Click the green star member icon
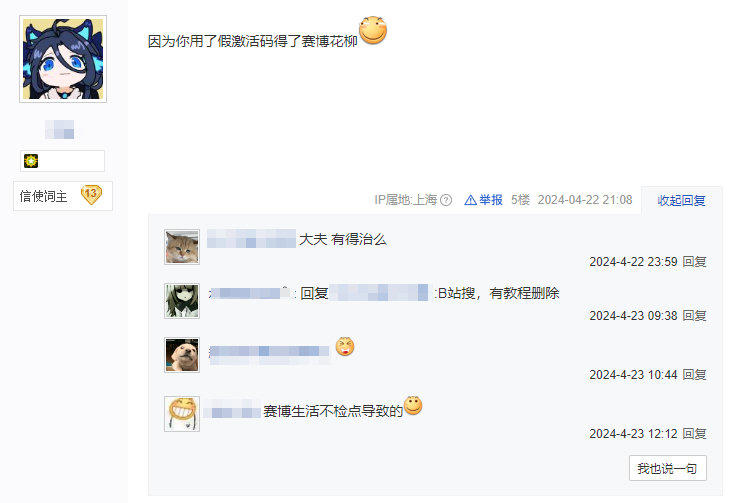Viewport: 733px width, 503px height. (x=31, y=161)
